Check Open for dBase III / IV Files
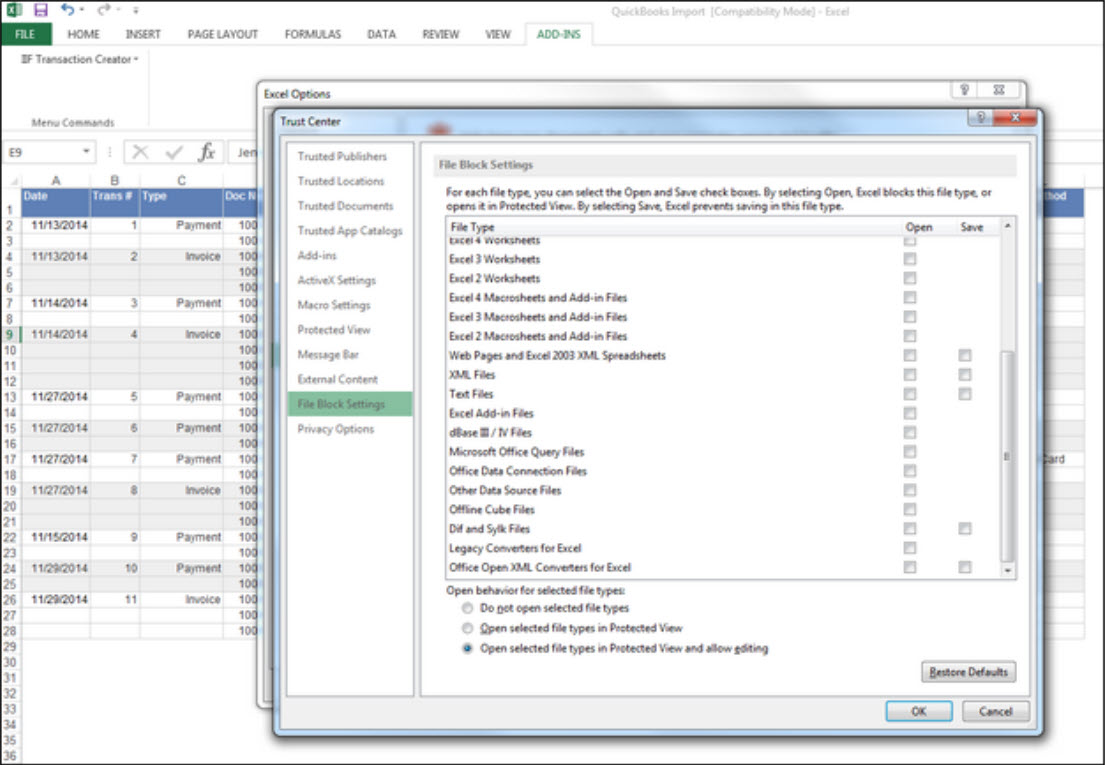 click(910, 433)
